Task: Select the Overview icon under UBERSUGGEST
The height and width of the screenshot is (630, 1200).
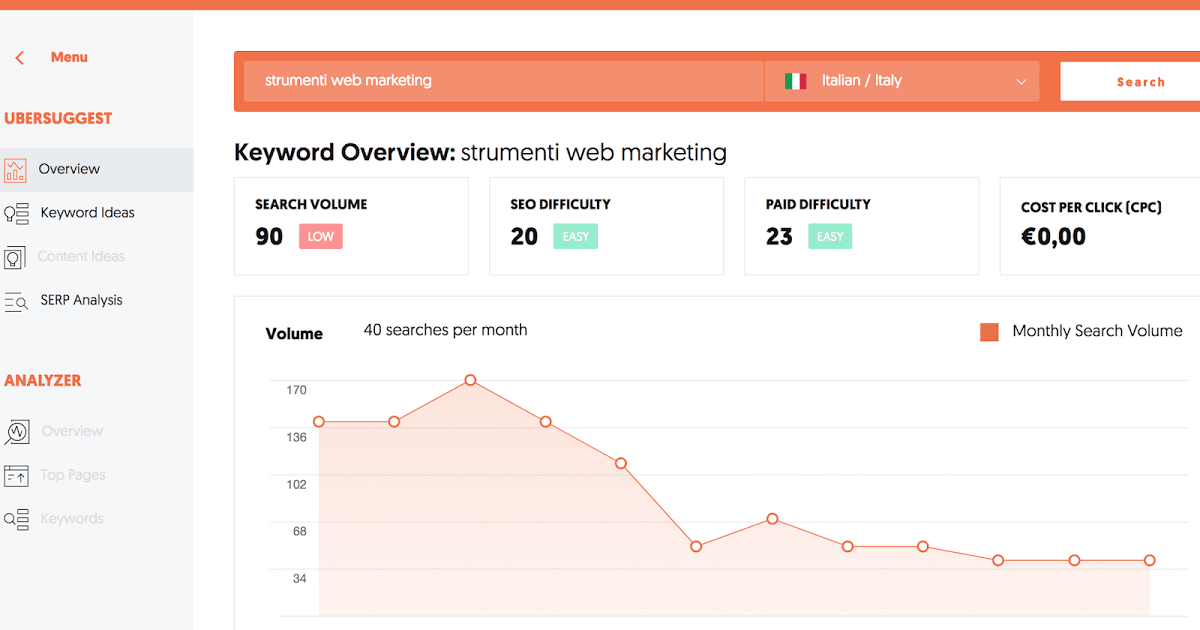Action: point(16,170)
